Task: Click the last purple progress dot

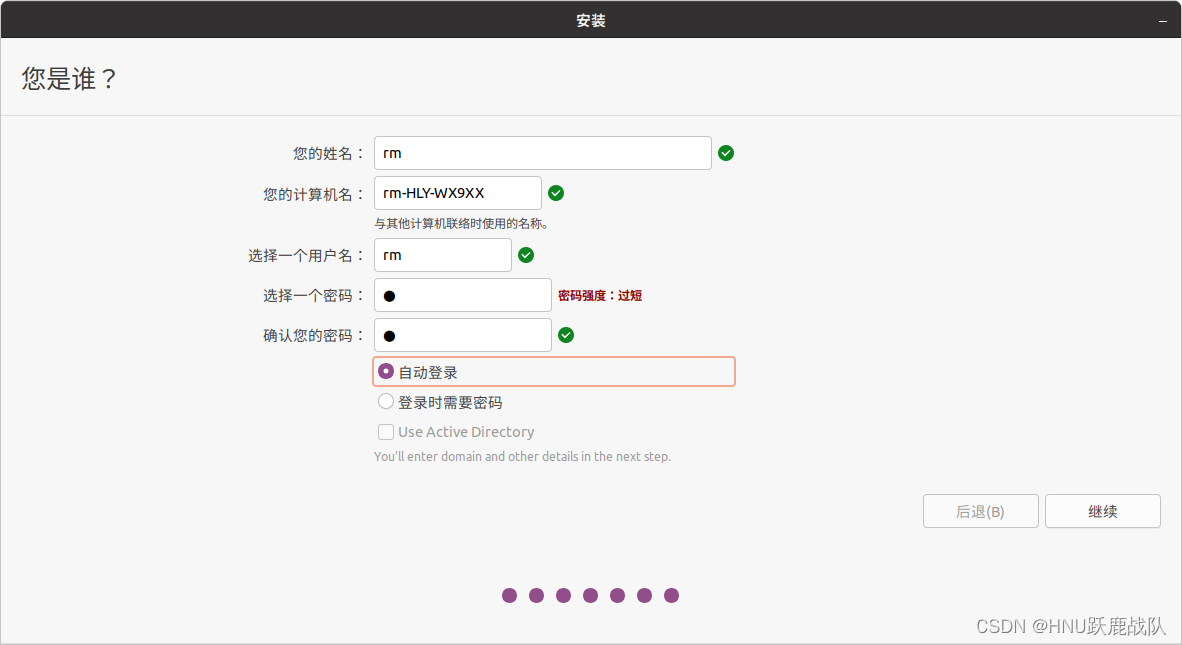Action: coord(671,595)
